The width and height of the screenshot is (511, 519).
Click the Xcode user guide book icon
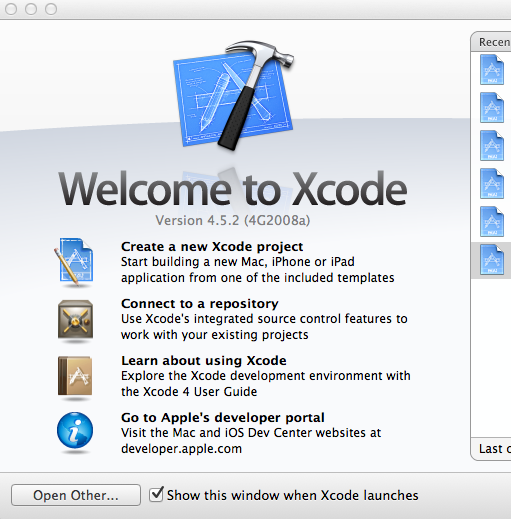tap(75, 376)
